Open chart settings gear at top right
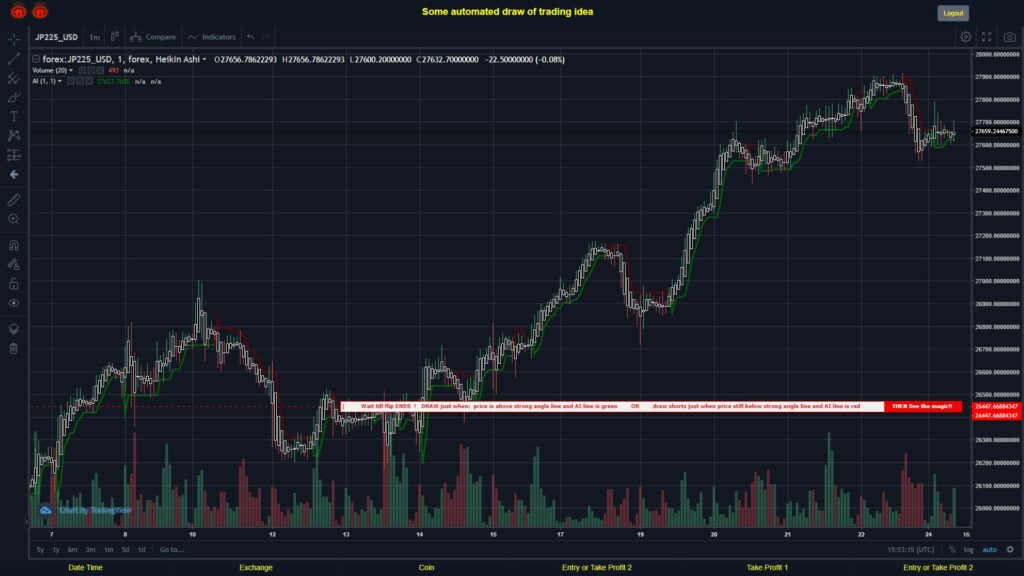 tap(965, 37)
